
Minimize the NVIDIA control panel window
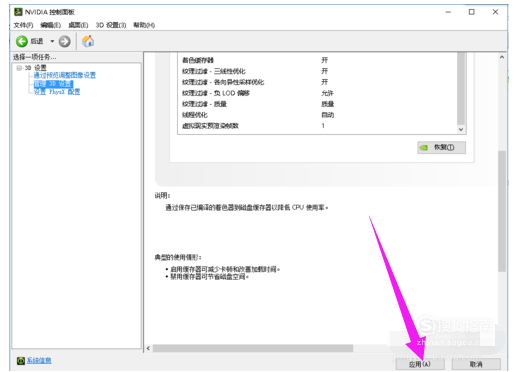(x=448, y=12)
